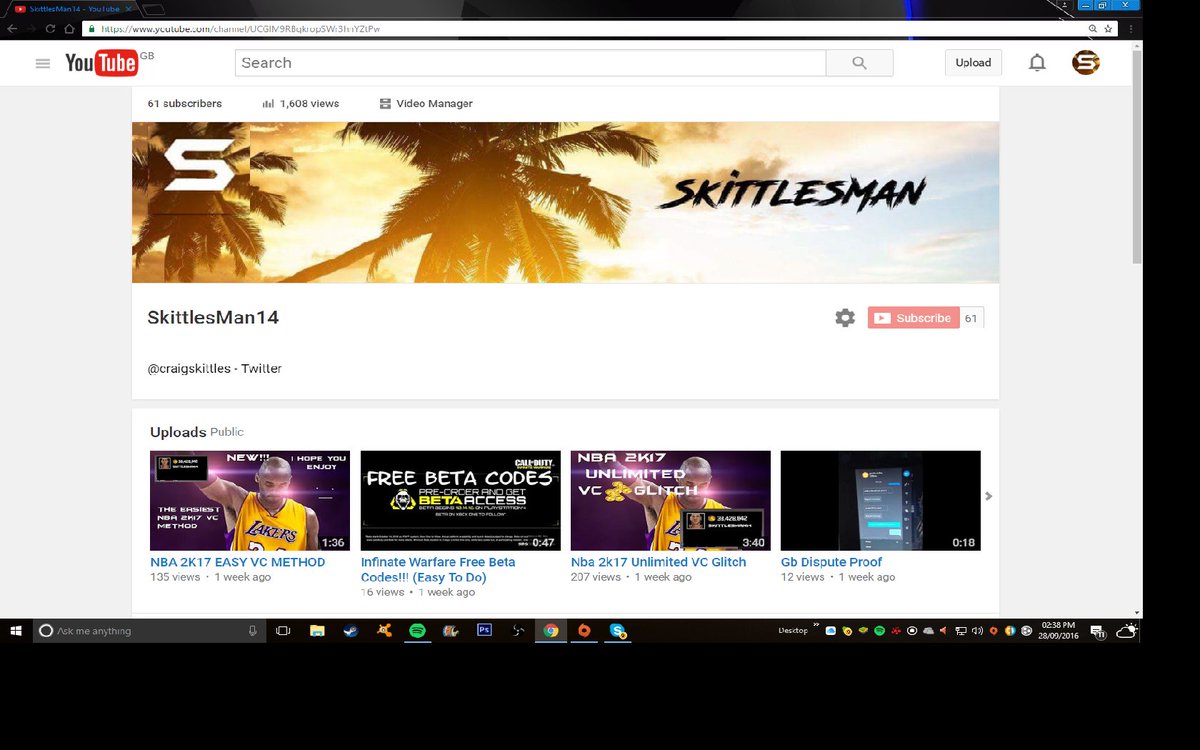Open the Free Beta Codes thumbnail
The width and height of the screenshot is (1200, 750).
click(x=460, y=500)
